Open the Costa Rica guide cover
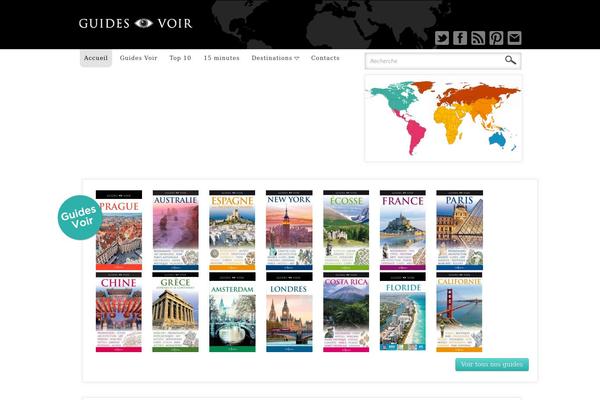The height and width of the screenshot is (400, 600). [x=346, y=312]
